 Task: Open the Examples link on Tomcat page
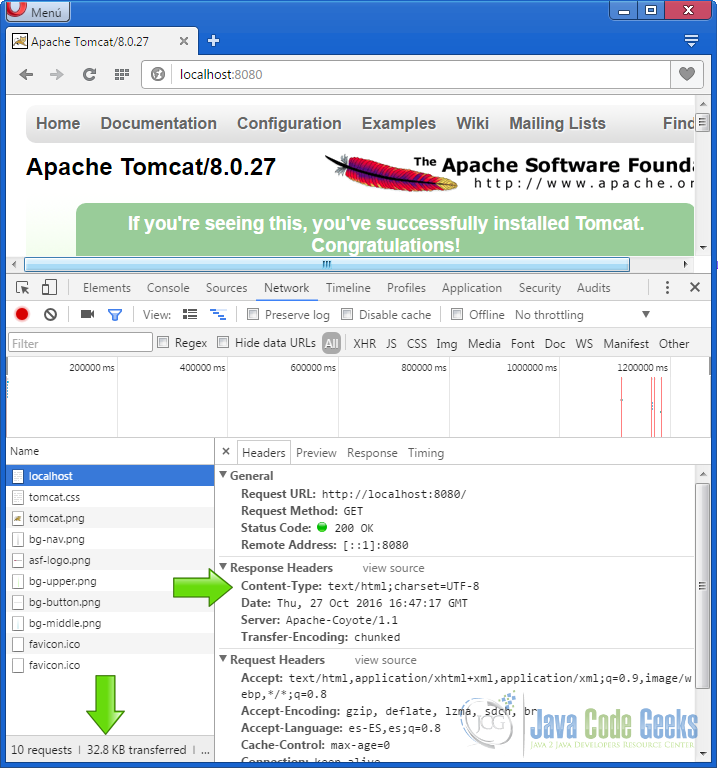click(x=399, y=124)
